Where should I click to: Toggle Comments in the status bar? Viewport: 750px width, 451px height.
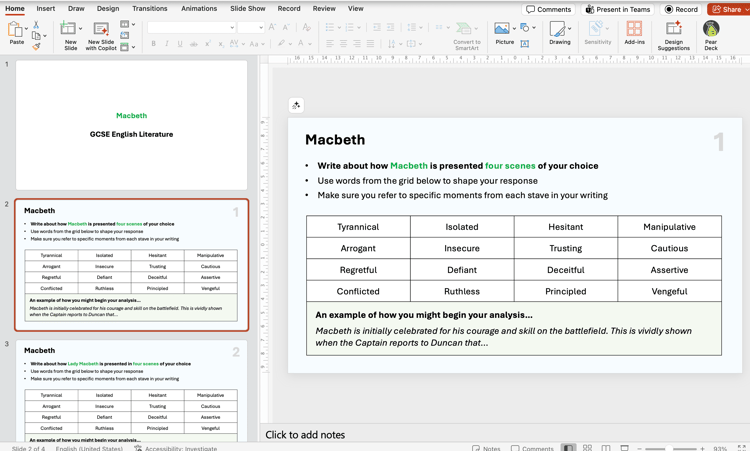(532, 447)
